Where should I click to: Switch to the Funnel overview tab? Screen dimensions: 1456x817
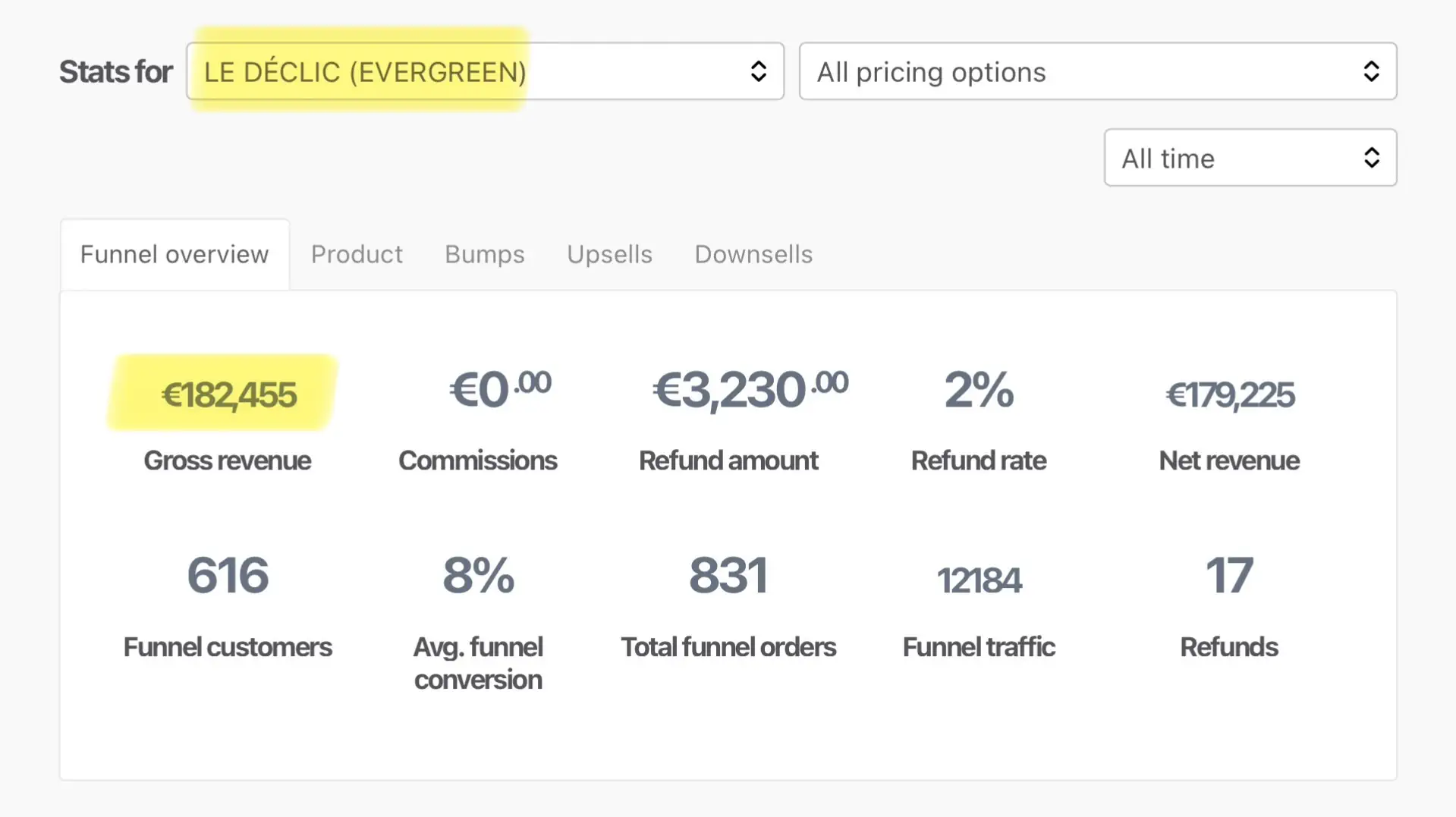click(175, 254)
